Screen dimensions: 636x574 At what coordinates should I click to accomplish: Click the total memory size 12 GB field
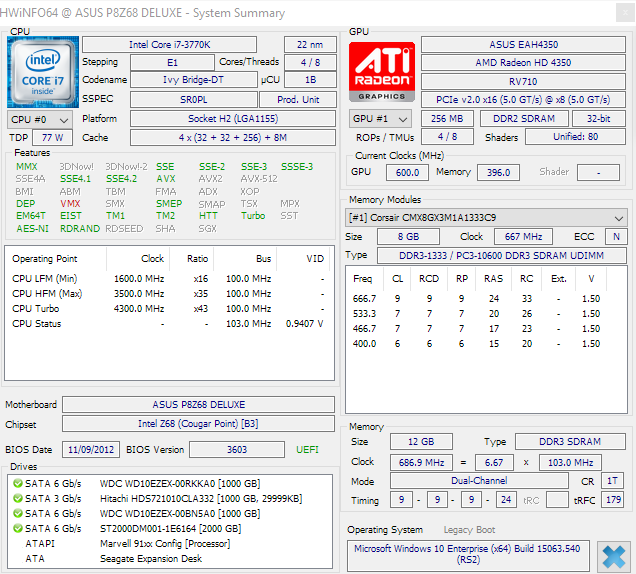pos(421,441)
